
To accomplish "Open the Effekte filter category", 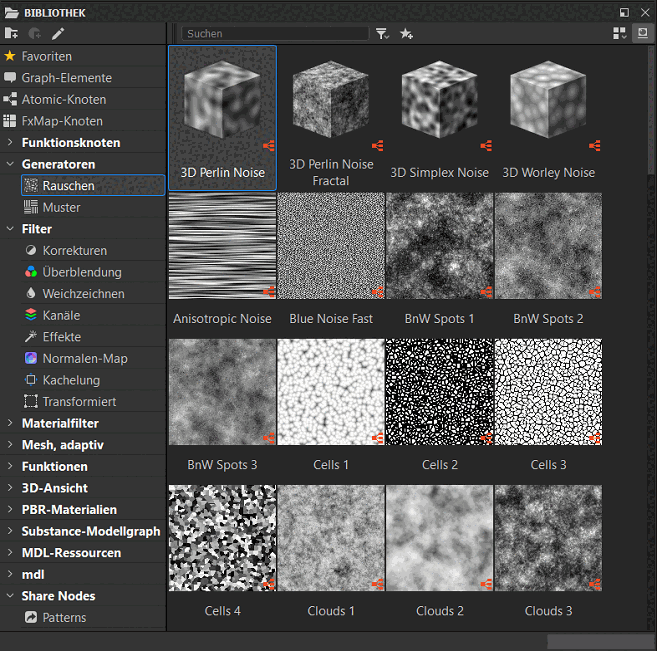I will pyautogui.click(x=93, y=337).
